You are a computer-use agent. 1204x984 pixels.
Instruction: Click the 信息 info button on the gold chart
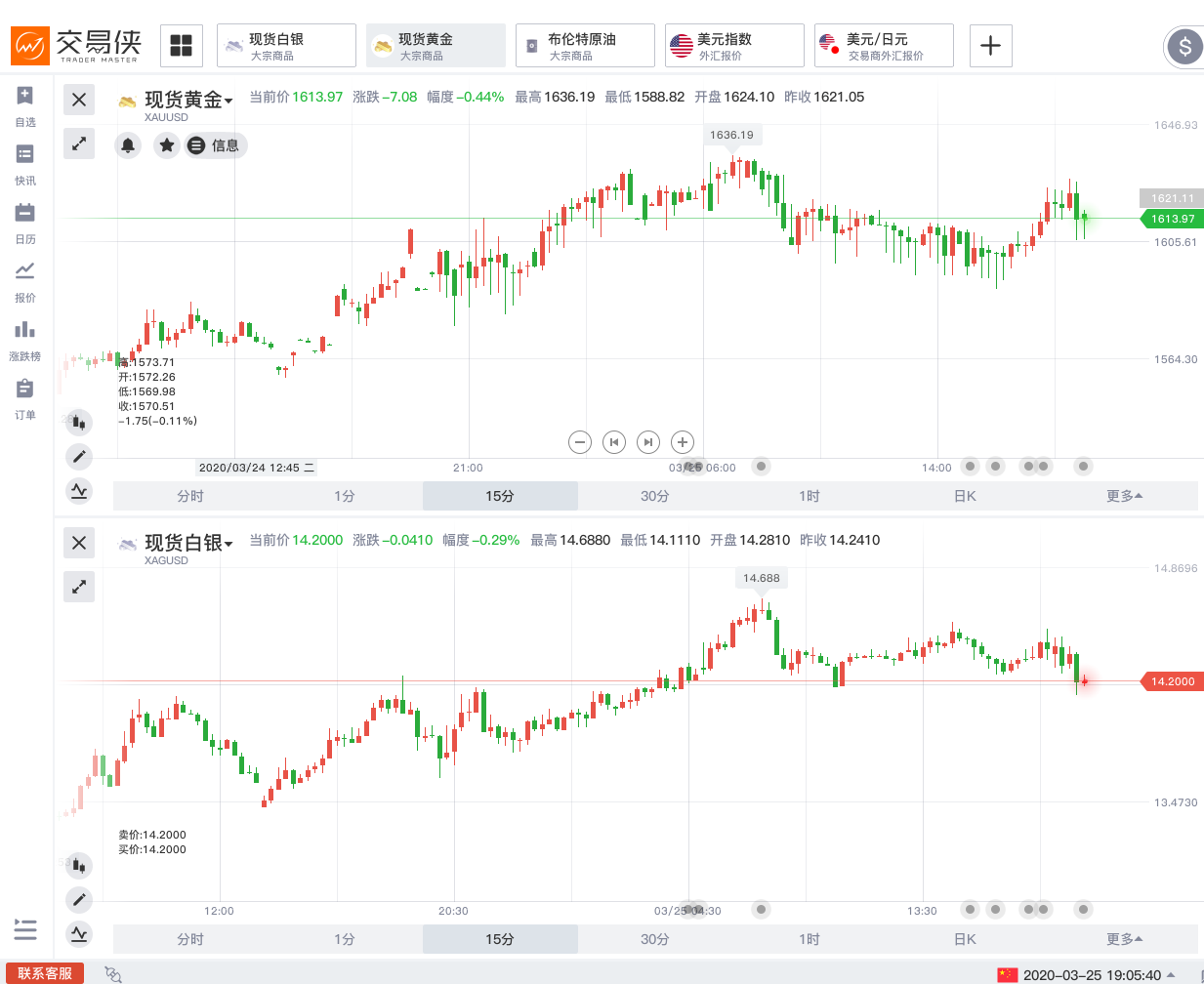[215, 145]
